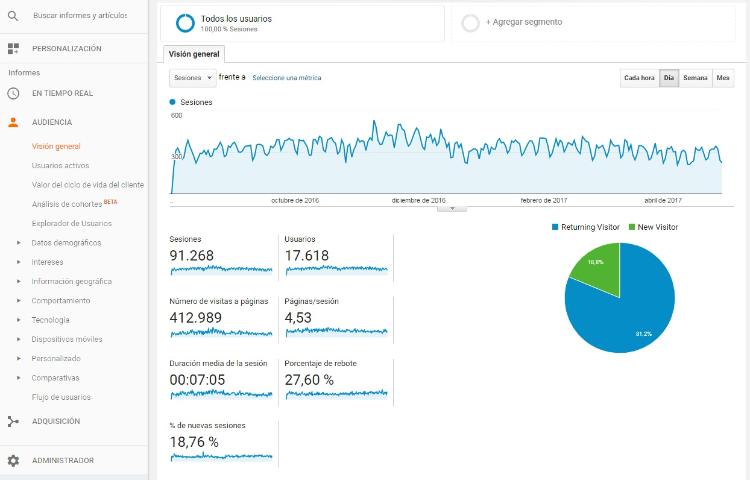
Task: Set chart granularity to Semana
Action: [695, 78]
